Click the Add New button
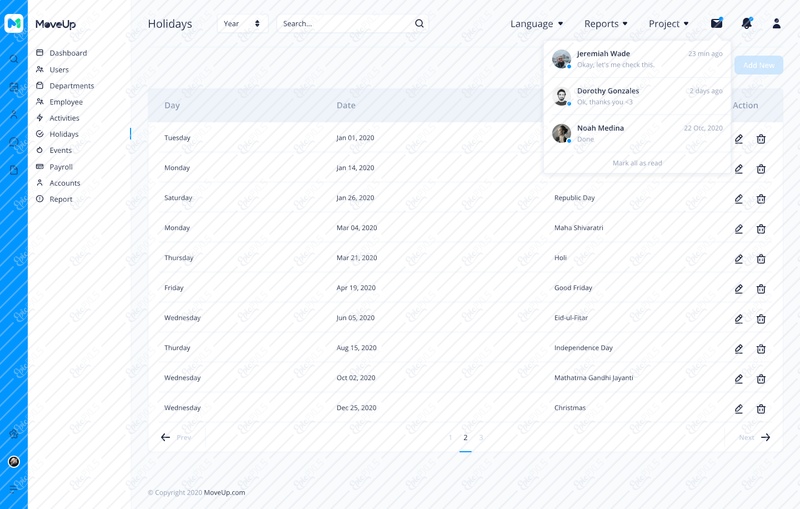Viewport: 800px width, 509px height. pyautogui.click(x=759, y=65)
